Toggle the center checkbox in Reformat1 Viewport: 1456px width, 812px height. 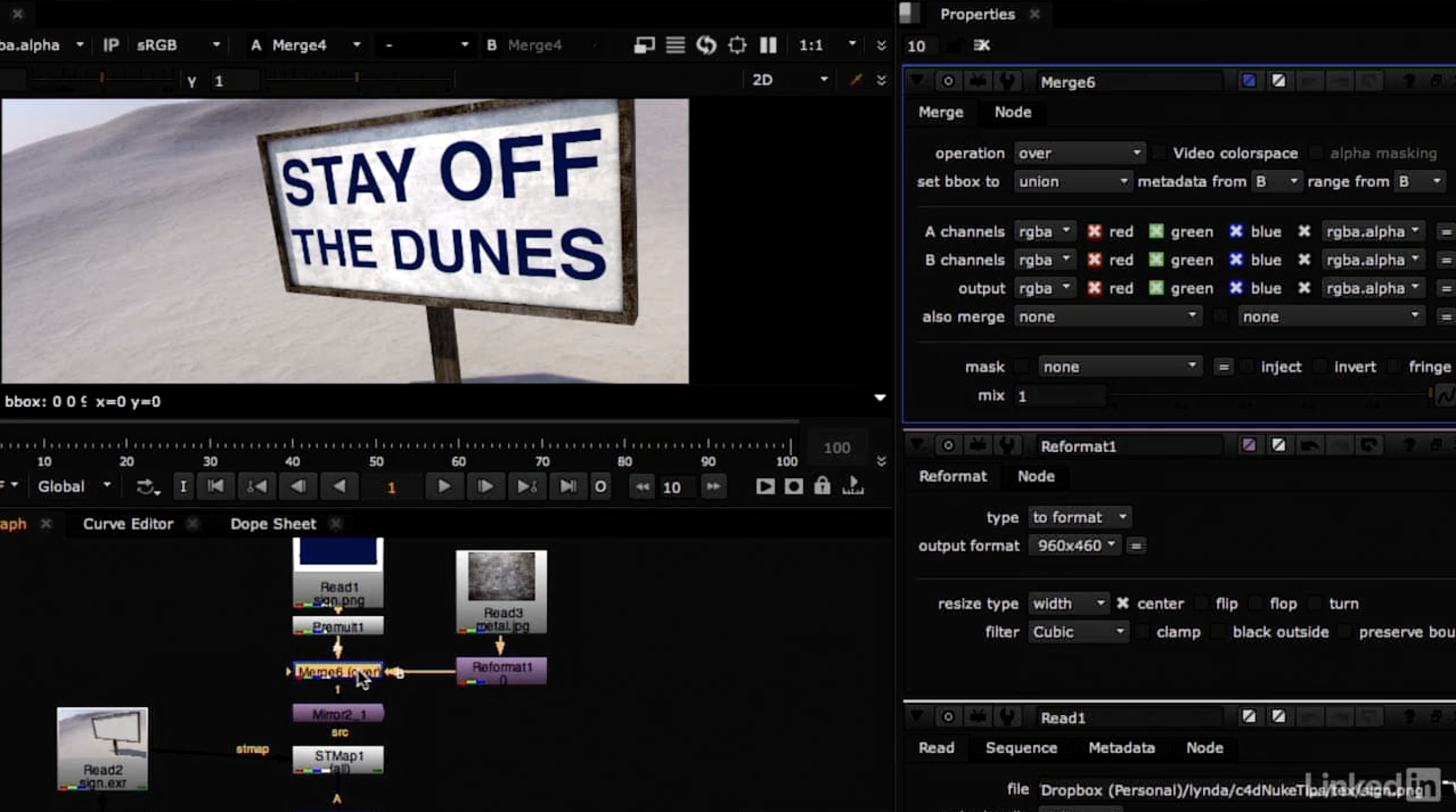pos(1123,604)
